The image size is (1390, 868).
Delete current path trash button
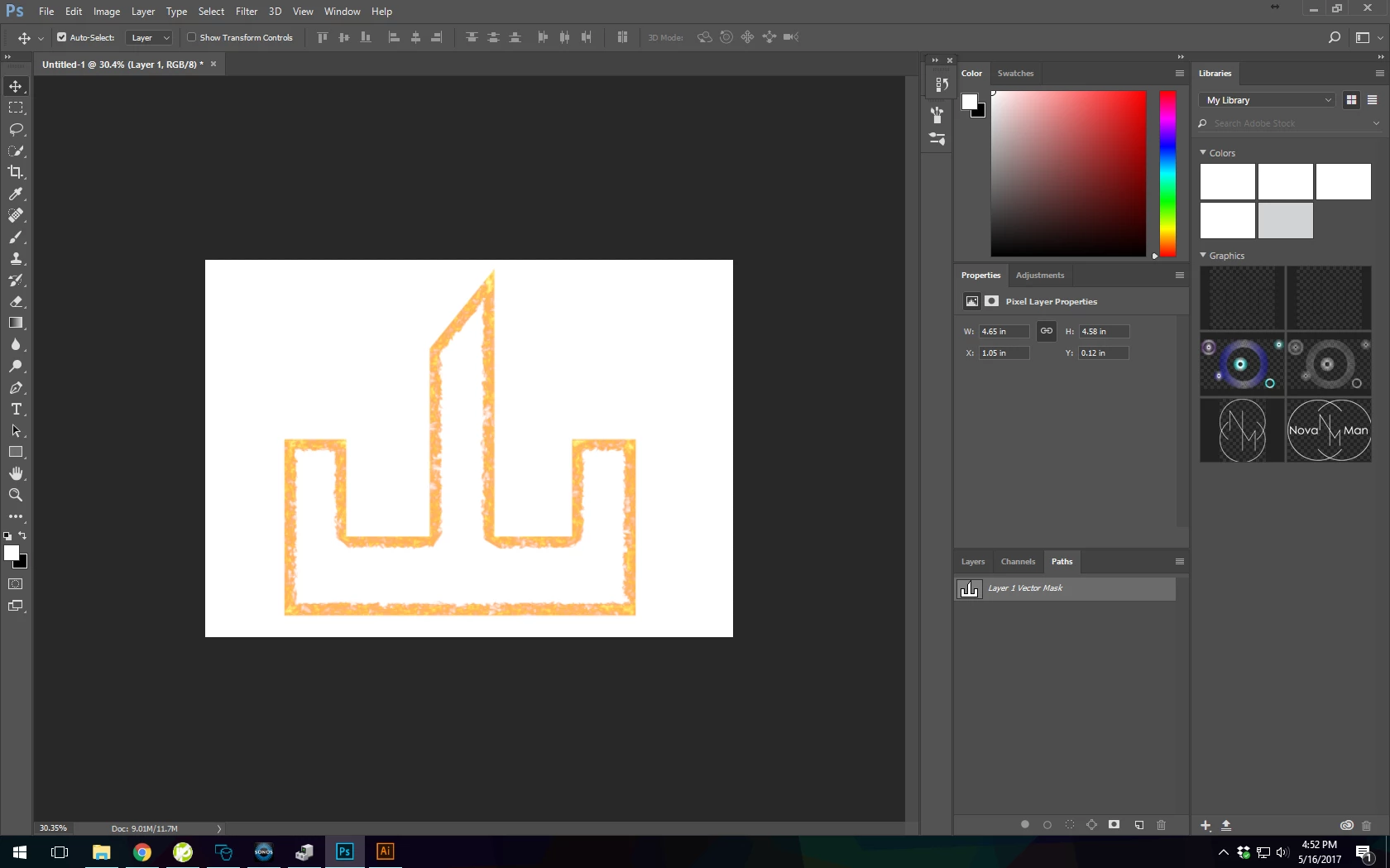click(1161, 824)
